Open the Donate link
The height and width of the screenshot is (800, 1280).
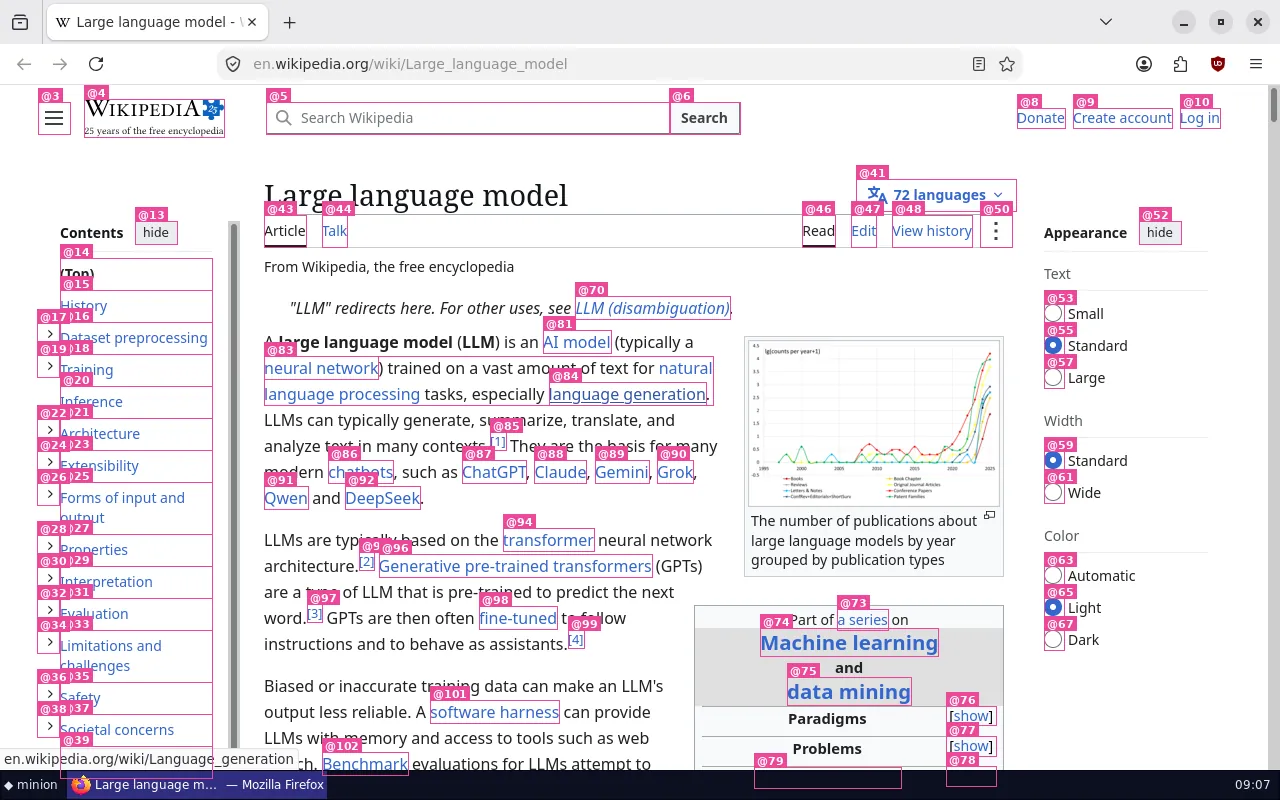coord(1041,118)
